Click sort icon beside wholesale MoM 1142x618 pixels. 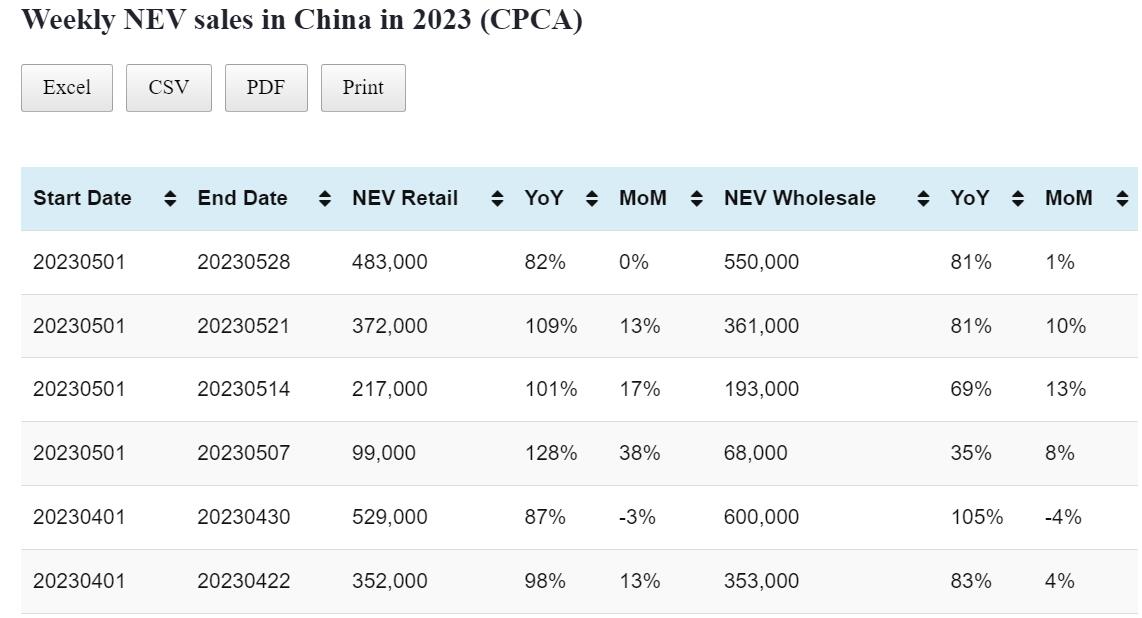[x=1122, y=199]
